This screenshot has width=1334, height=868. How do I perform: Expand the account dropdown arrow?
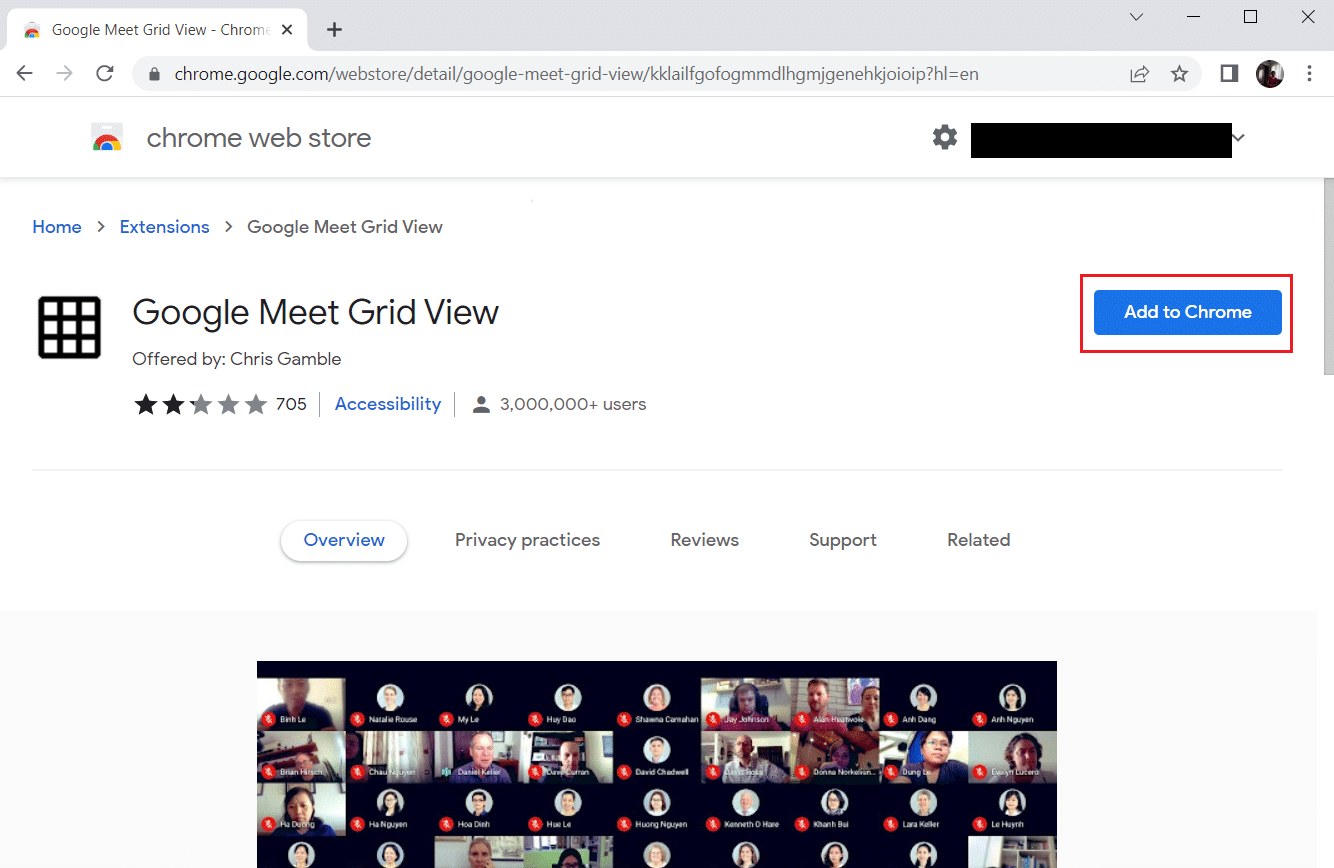1239,138
